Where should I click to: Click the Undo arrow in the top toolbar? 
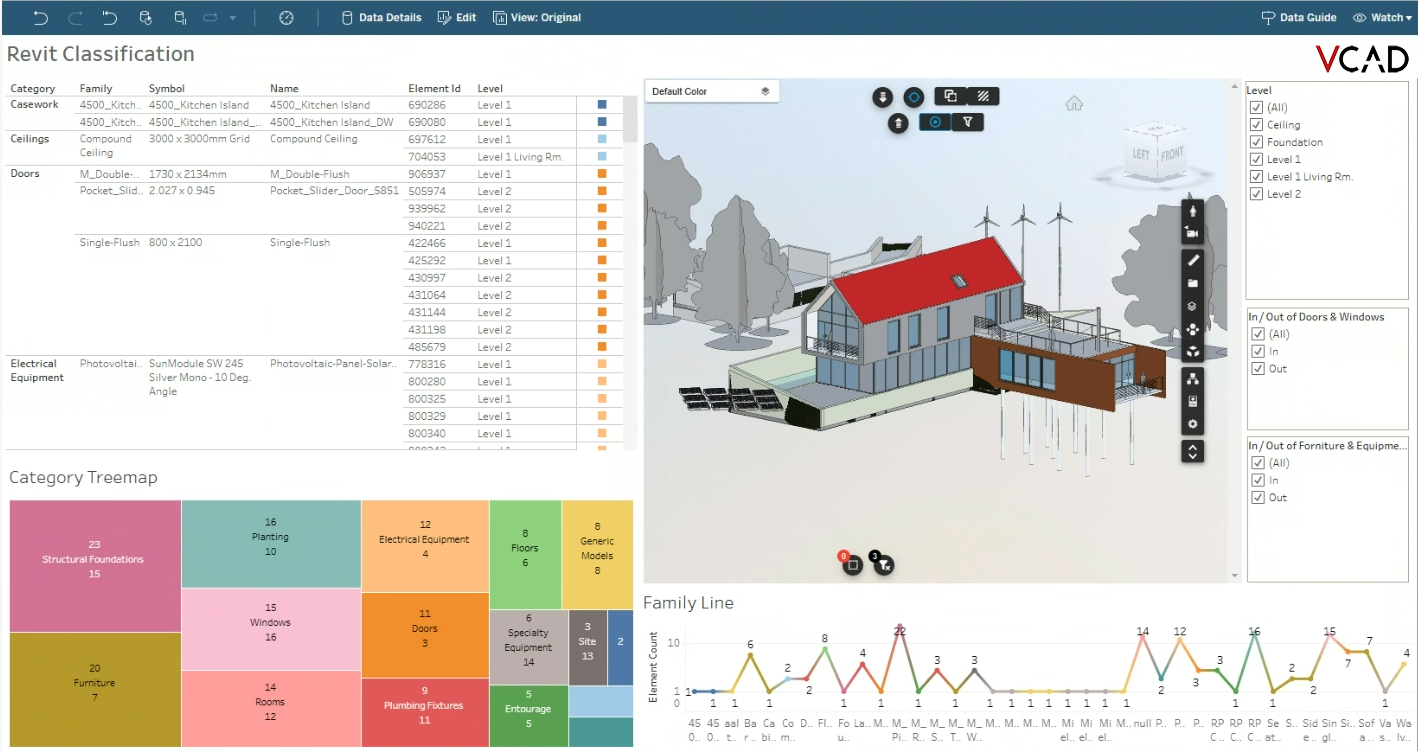point(40,17)
